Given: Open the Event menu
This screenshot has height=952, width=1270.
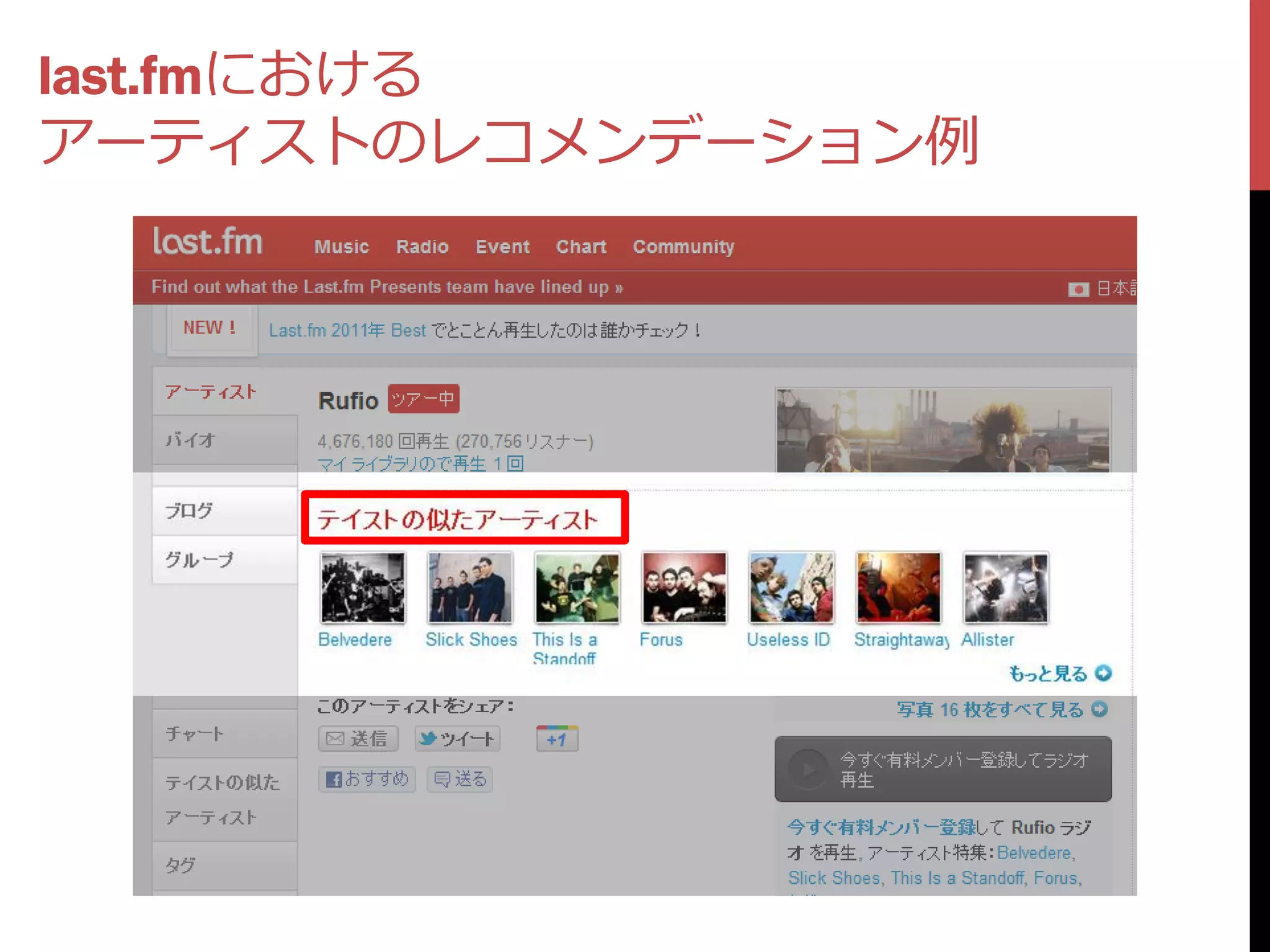Looking at the screenshot, I should [x=502, y=247].
